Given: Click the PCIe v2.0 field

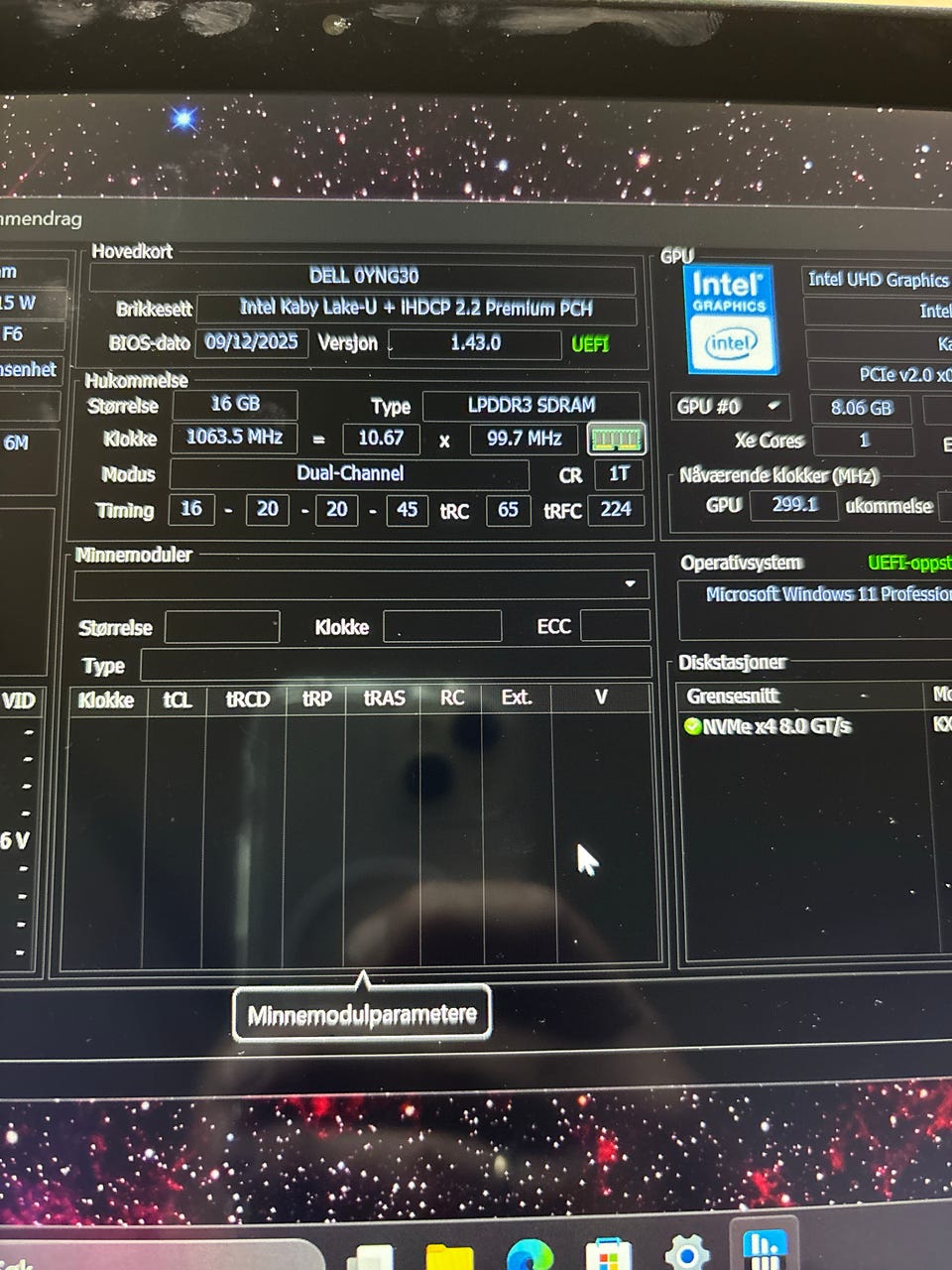Looking at the screenshot, I should pyautogui.click(x=881, y=375).
